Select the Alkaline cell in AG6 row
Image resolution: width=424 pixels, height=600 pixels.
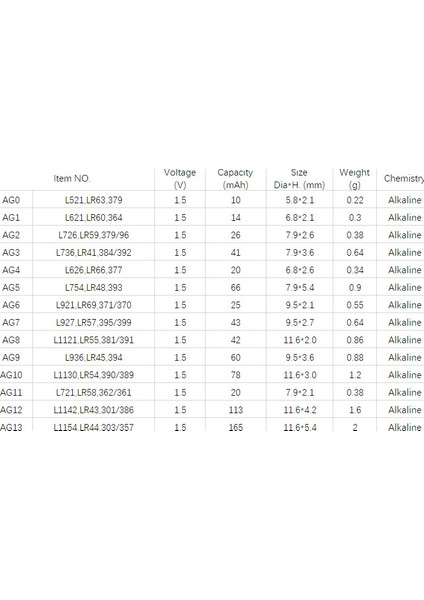click(x=404, y=305)
